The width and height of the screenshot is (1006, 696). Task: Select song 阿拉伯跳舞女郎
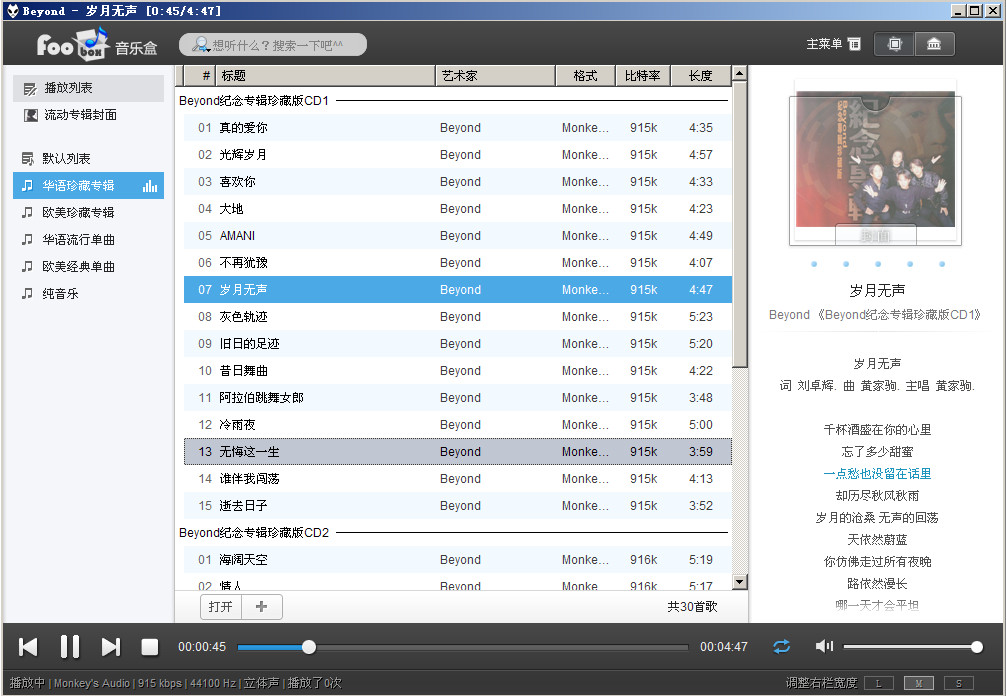[457, 397]
